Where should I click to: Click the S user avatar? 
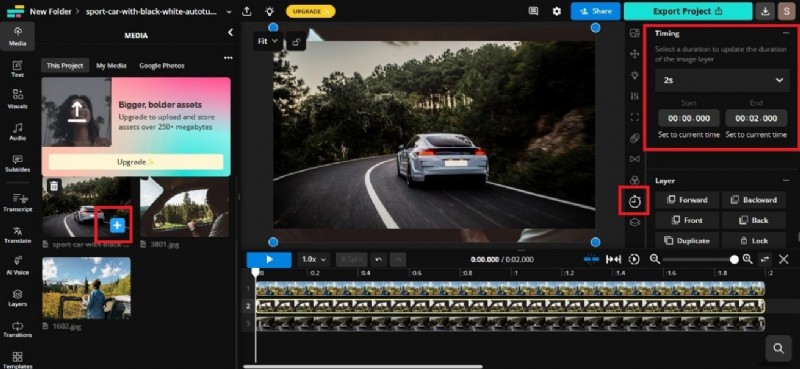tap(786, 11)
